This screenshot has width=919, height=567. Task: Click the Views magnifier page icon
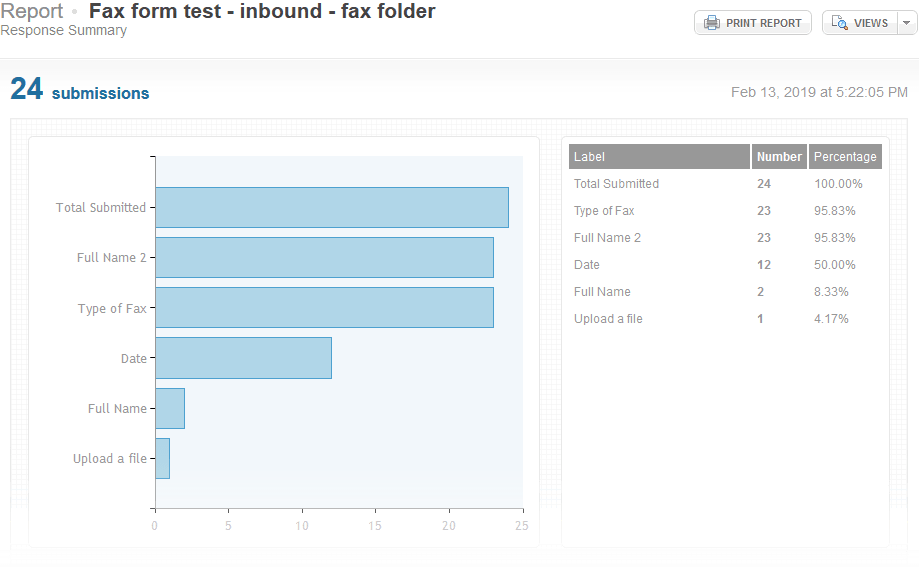pos(839,23)
